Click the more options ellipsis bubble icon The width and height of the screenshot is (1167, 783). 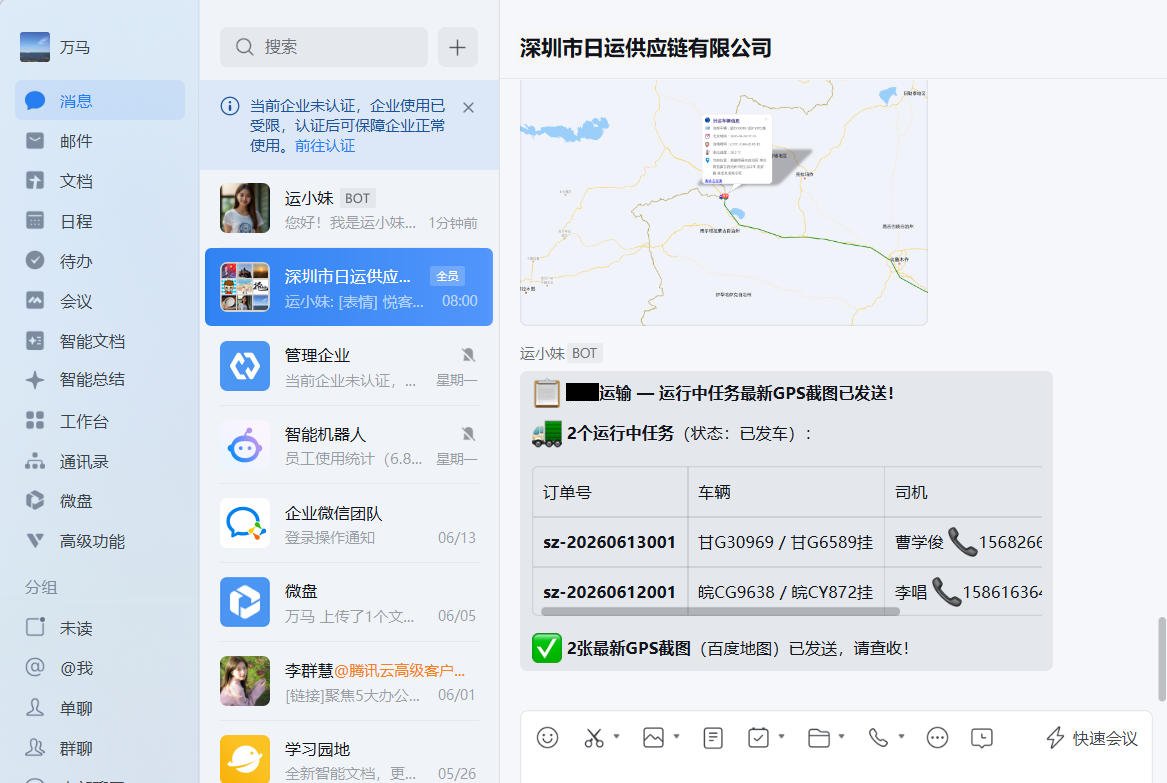tap(937, 738)
